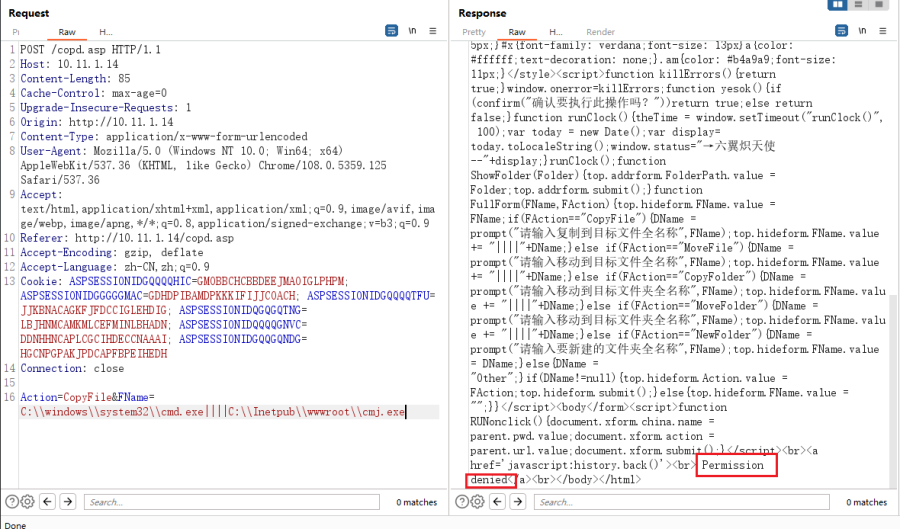Click the POST /copd.asp request line
The width and height of the screenshot is (900, 529).
tap(91, 50)
